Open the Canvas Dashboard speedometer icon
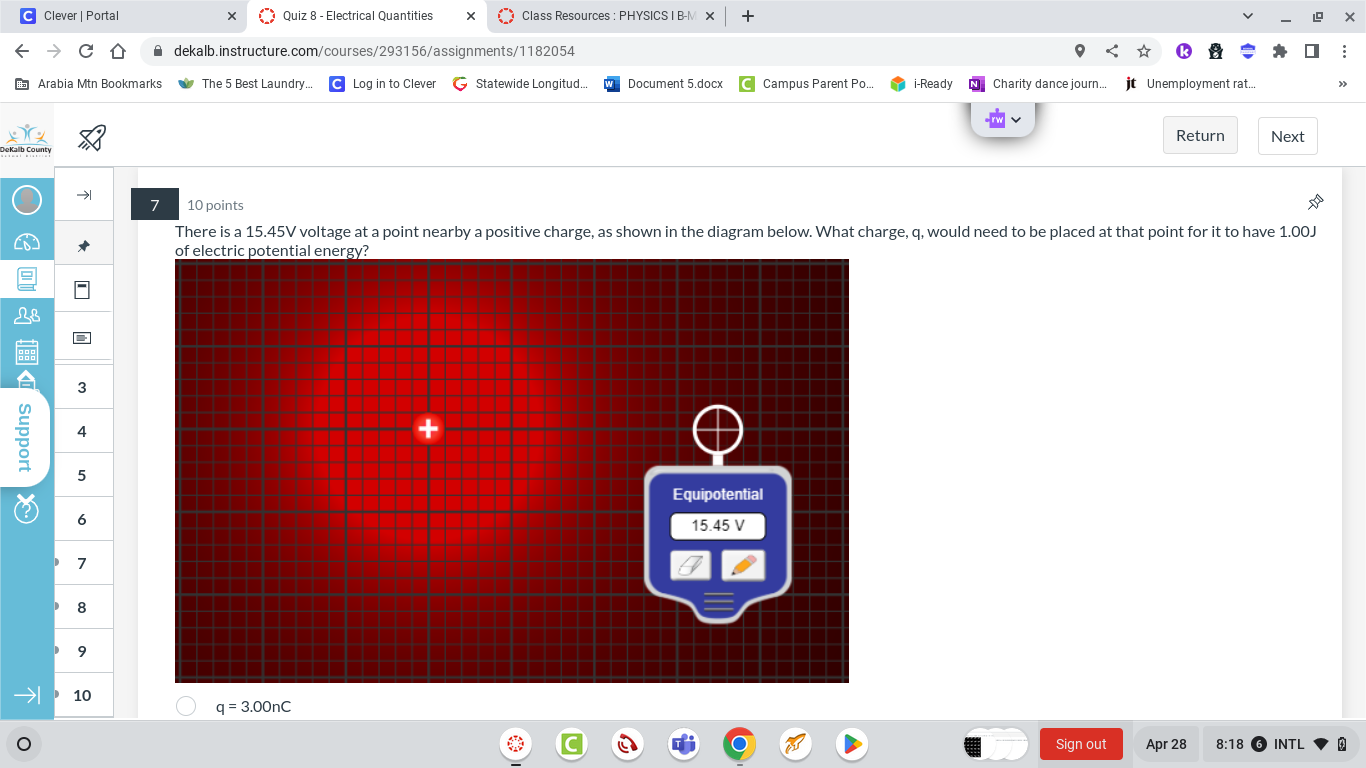 coord(27,243)
